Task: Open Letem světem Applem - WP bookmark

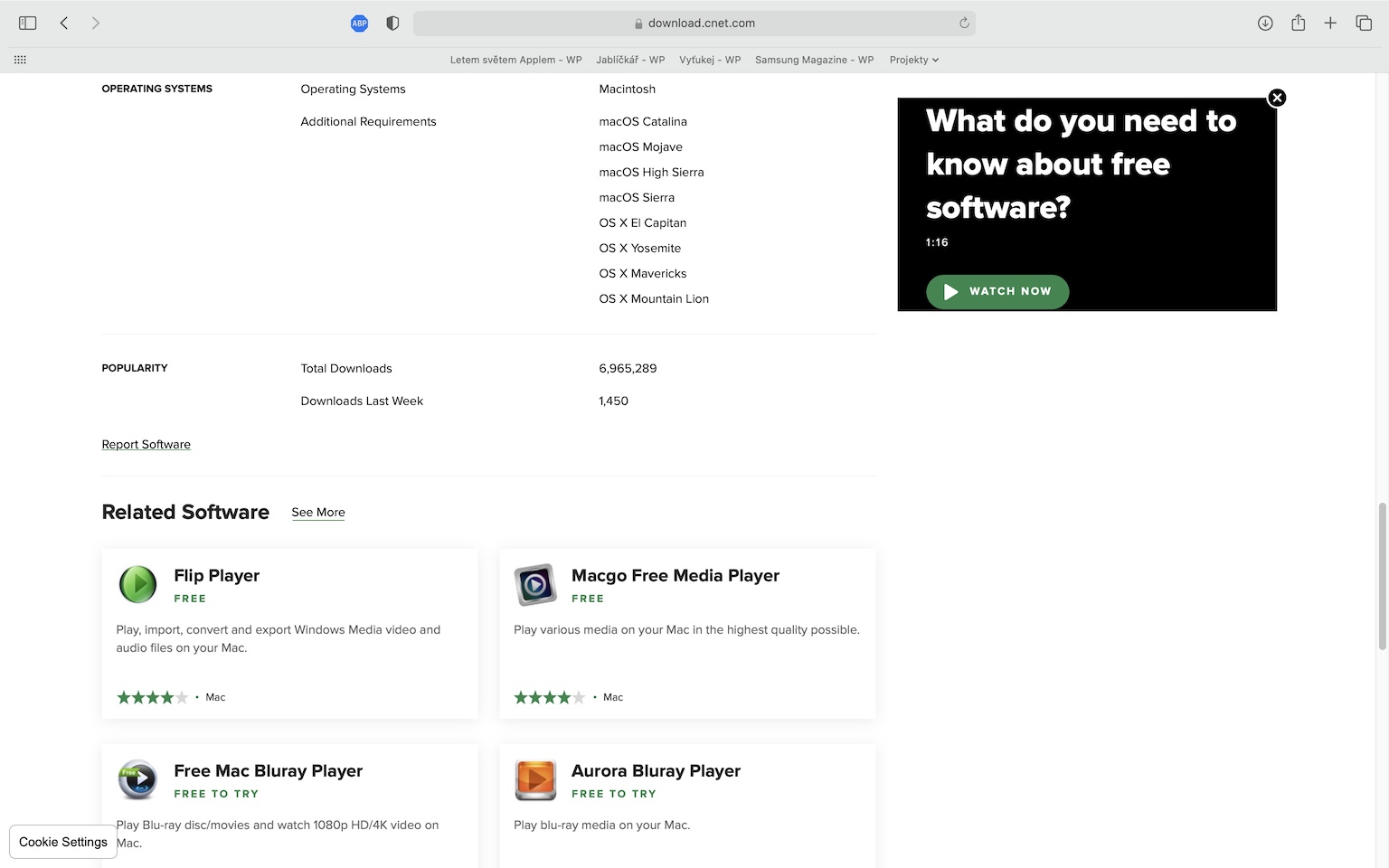Action: coord(515,60)
